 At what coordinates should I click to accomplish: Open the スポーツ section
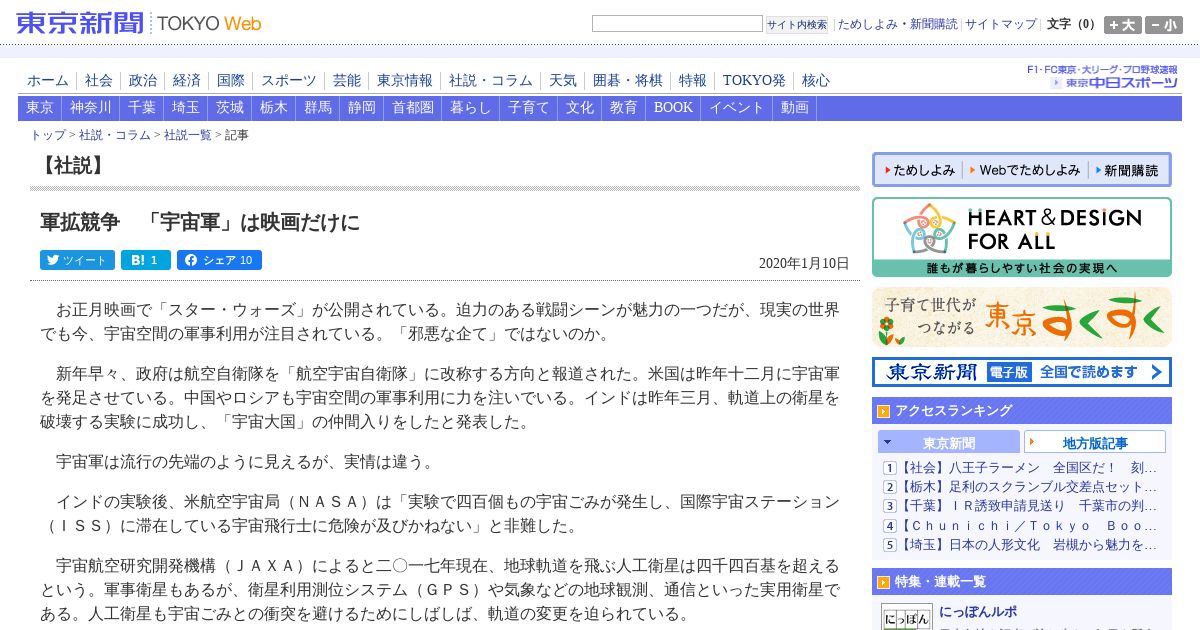(x=289, y=80)
